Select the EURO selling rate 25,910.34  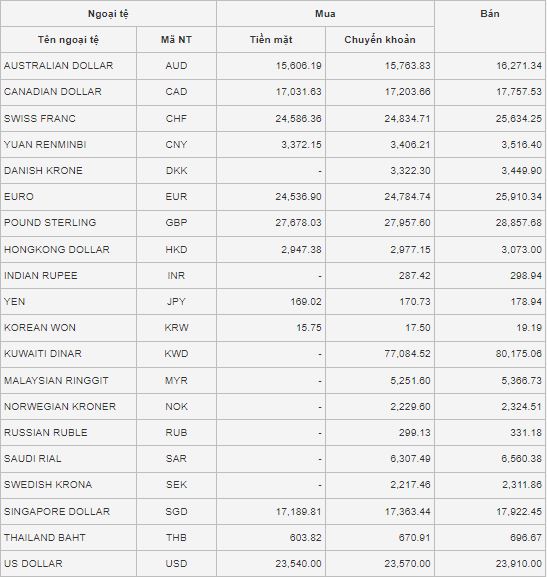pos(518,197)
